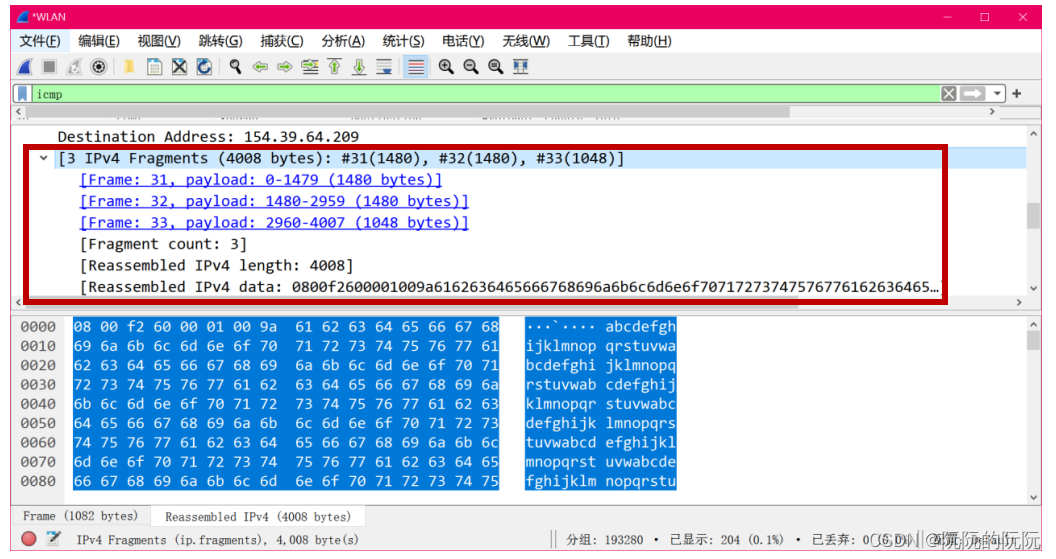Open the 无线(W) menu

pyautogui.click(x=526, y=41)
